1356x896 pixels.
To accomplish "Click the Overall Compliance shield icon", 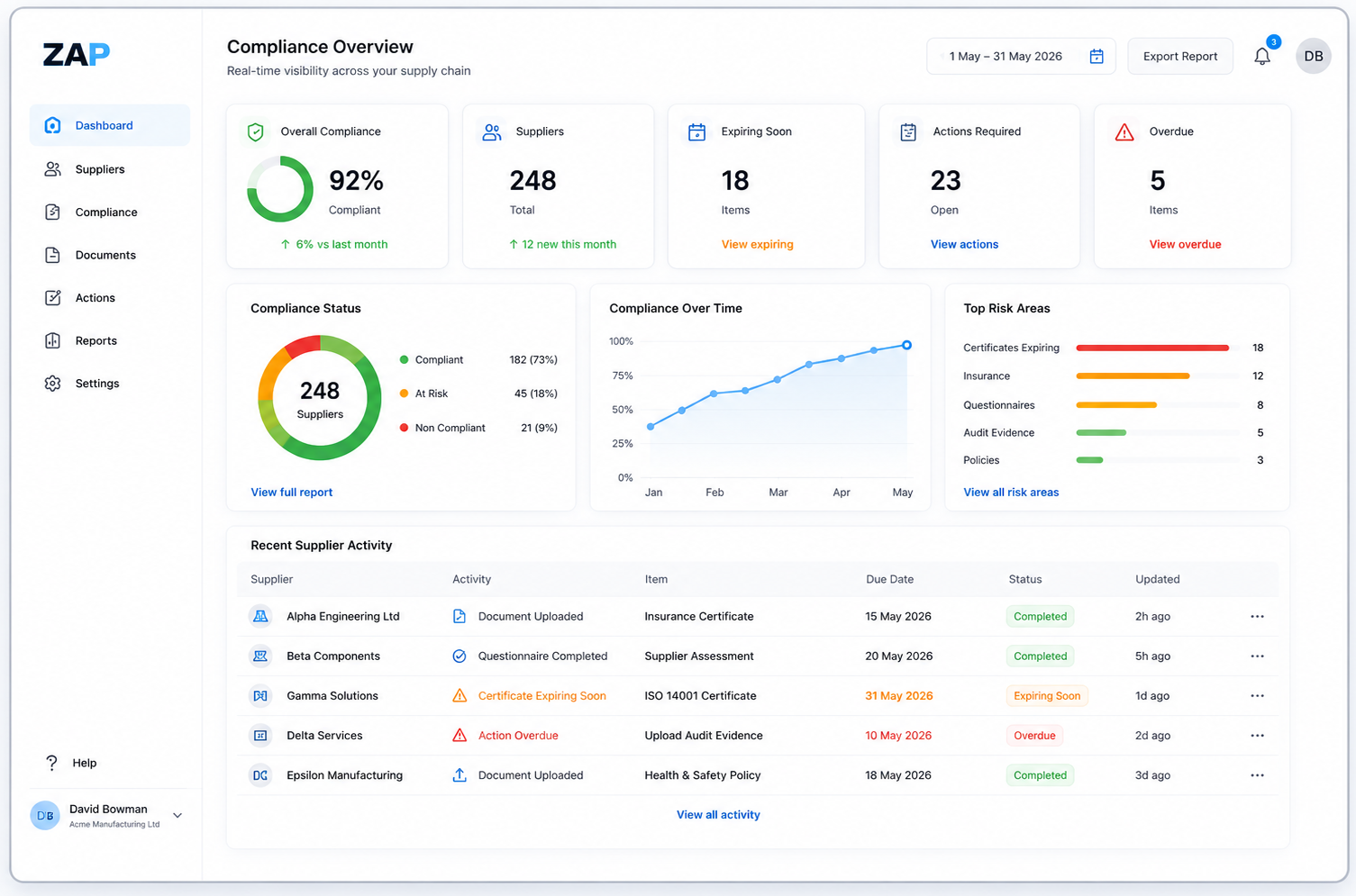I will (x=256, y=132).
